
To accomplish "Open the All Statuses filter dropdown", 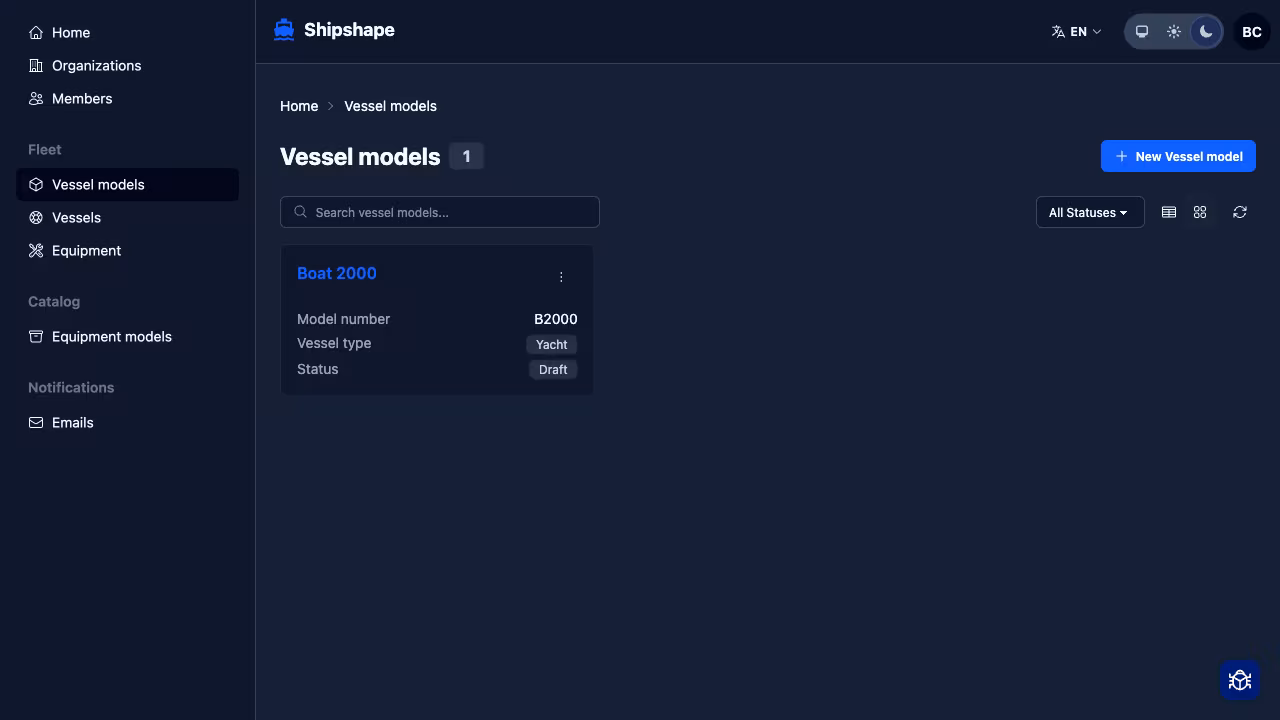I will pyautogui.click(x=1089, y=212).
